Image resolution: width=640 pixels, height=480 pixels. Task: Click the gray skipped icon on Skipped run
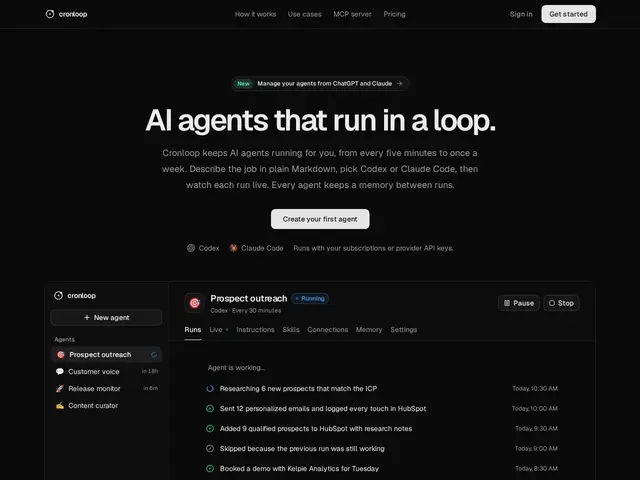click(x=210, y=449)
